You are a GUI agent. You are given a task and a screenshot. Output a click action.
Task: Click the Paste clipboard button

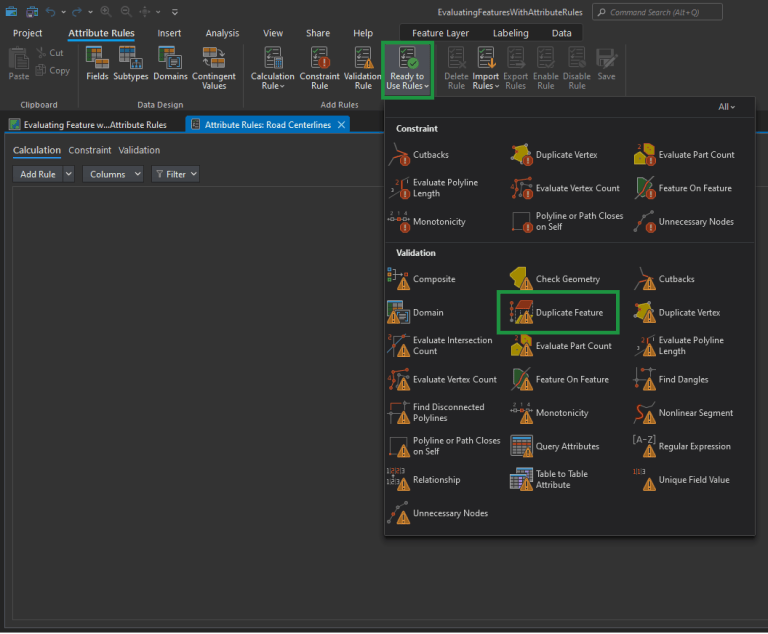[19, 64]
